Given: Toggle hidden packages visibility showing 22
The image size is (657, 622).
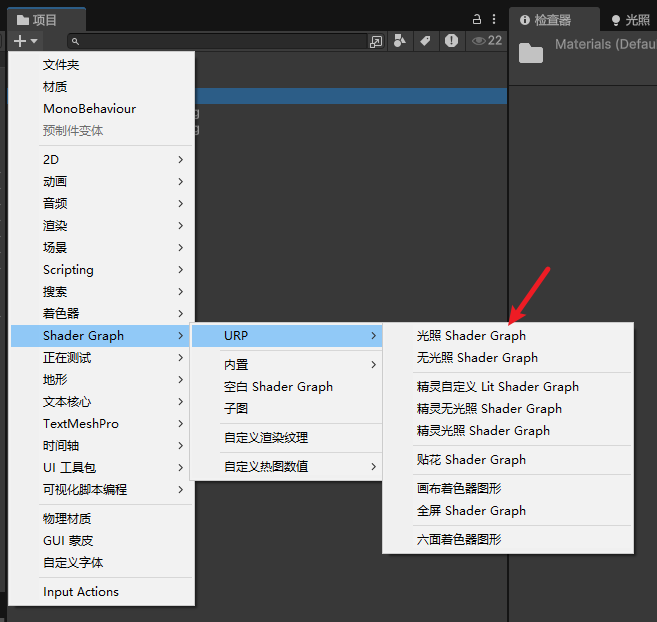Looking at the screenshot, I should coord(487,41).
